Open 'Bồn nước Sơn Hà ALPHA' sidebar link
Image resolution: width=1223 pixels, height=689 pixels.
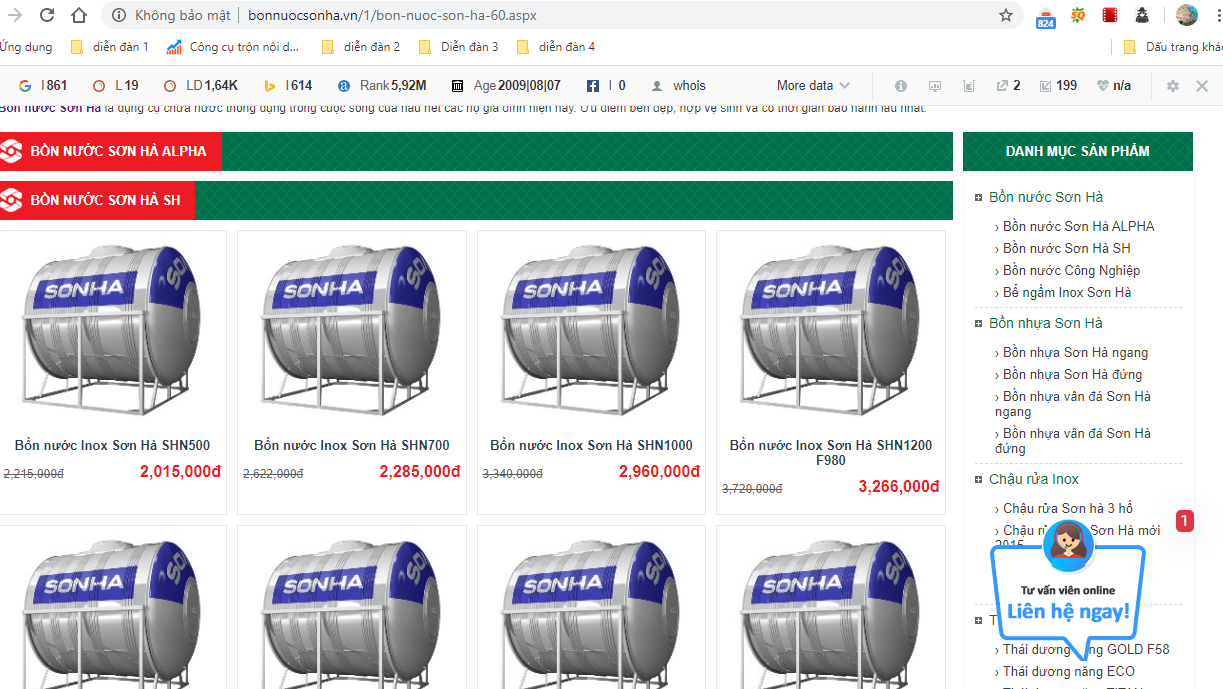(1079, 226)
